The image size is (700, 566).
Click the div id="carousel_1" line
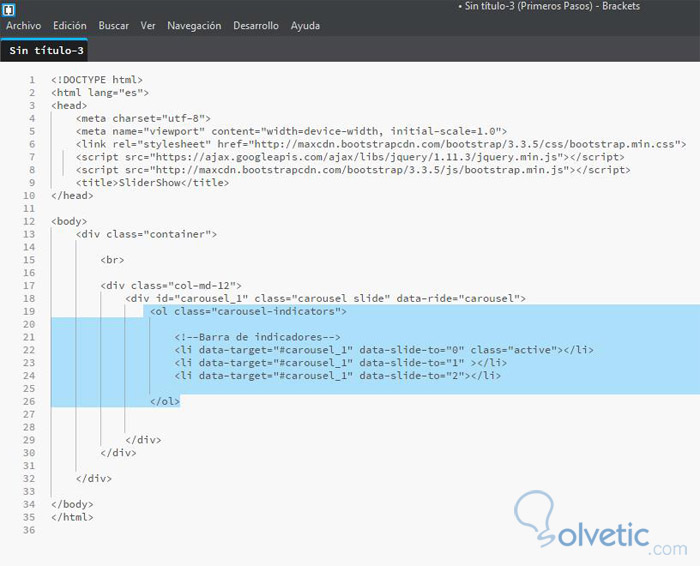tap(325, 299)
